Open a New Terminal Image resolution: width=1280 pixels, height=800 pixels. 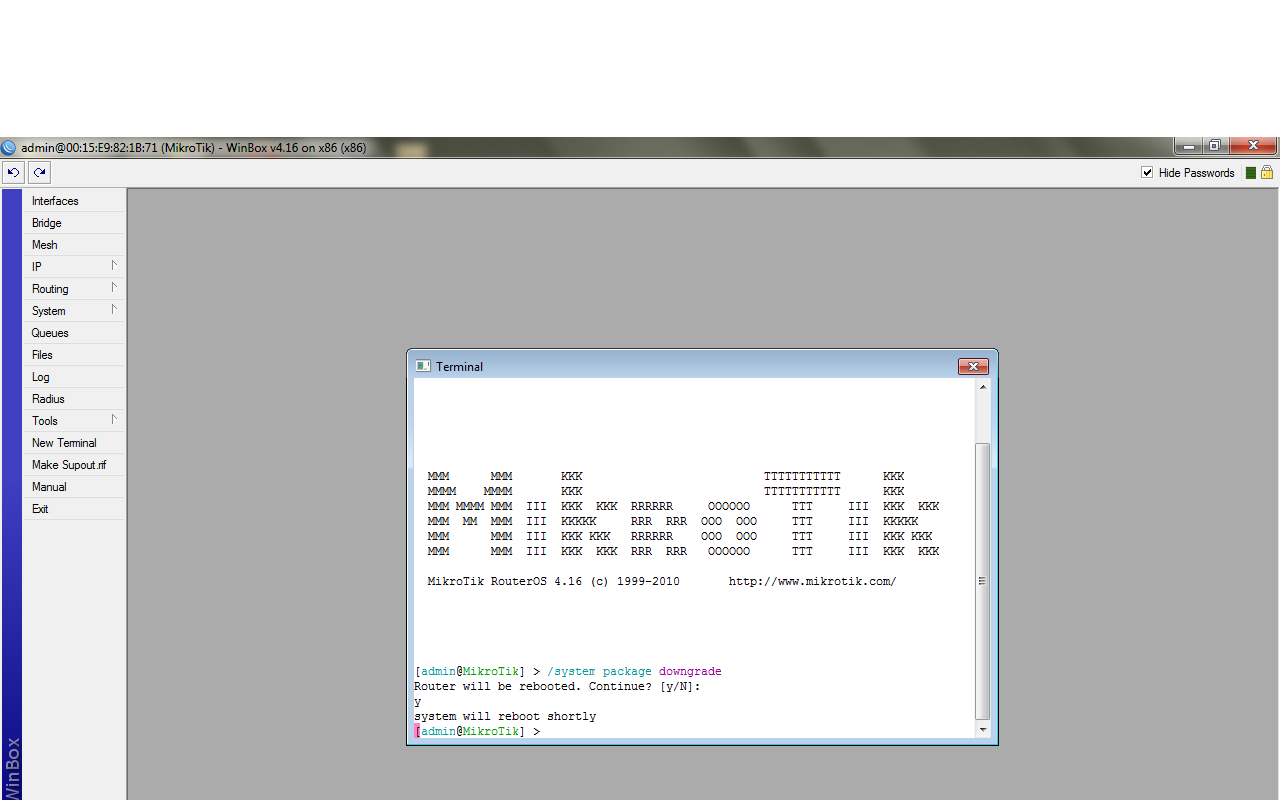point(75,443)
